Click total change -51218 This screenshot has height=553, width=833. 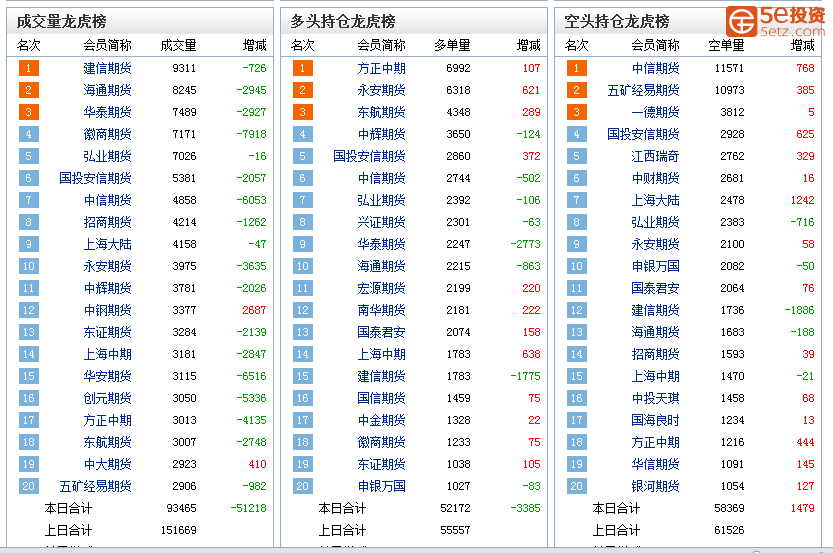(249, 508)
